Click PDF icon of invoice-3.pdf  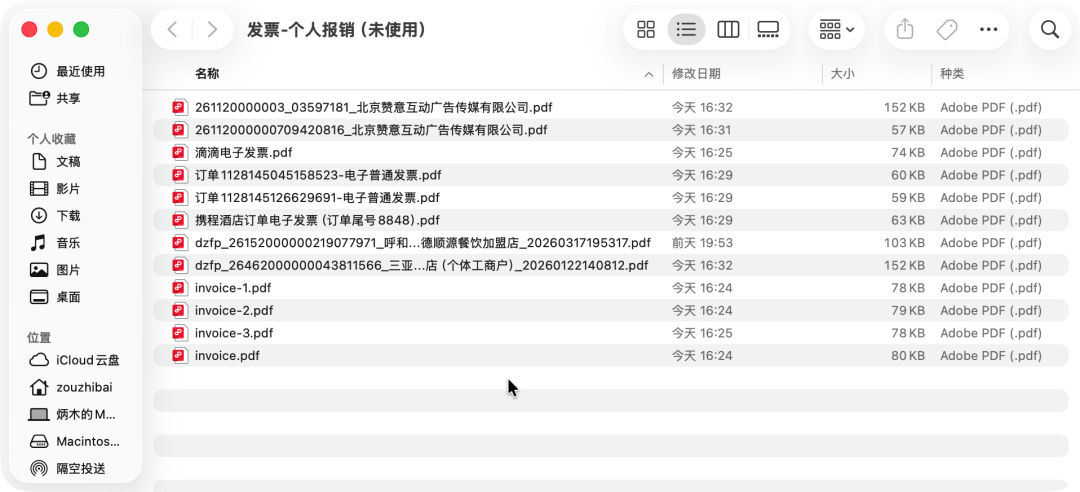click(180, 333)
